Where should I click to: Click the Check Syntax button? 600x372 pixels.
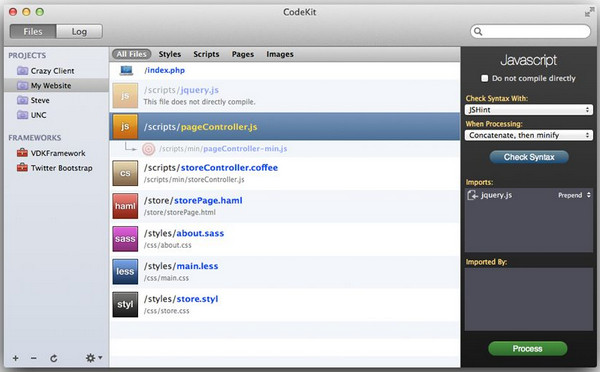click(x=529, y=157)
